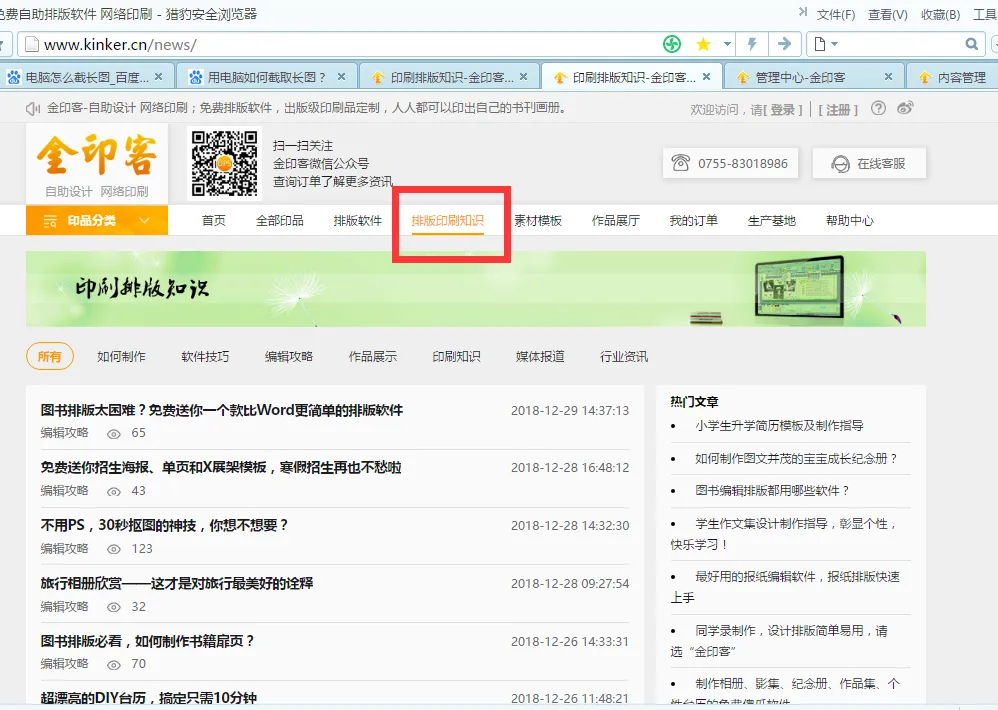Click the go arrow next to address bar
The image size is (998, 710).
pos(785,44)
